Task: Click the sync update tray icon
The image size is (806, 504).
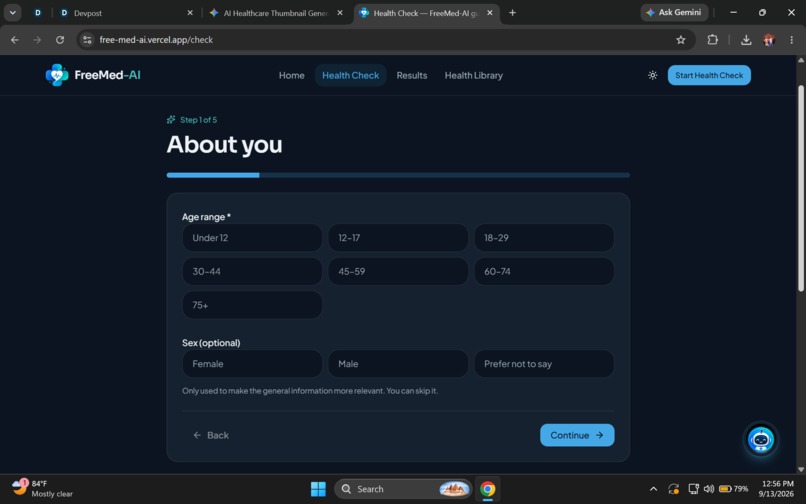Action: 673,489
